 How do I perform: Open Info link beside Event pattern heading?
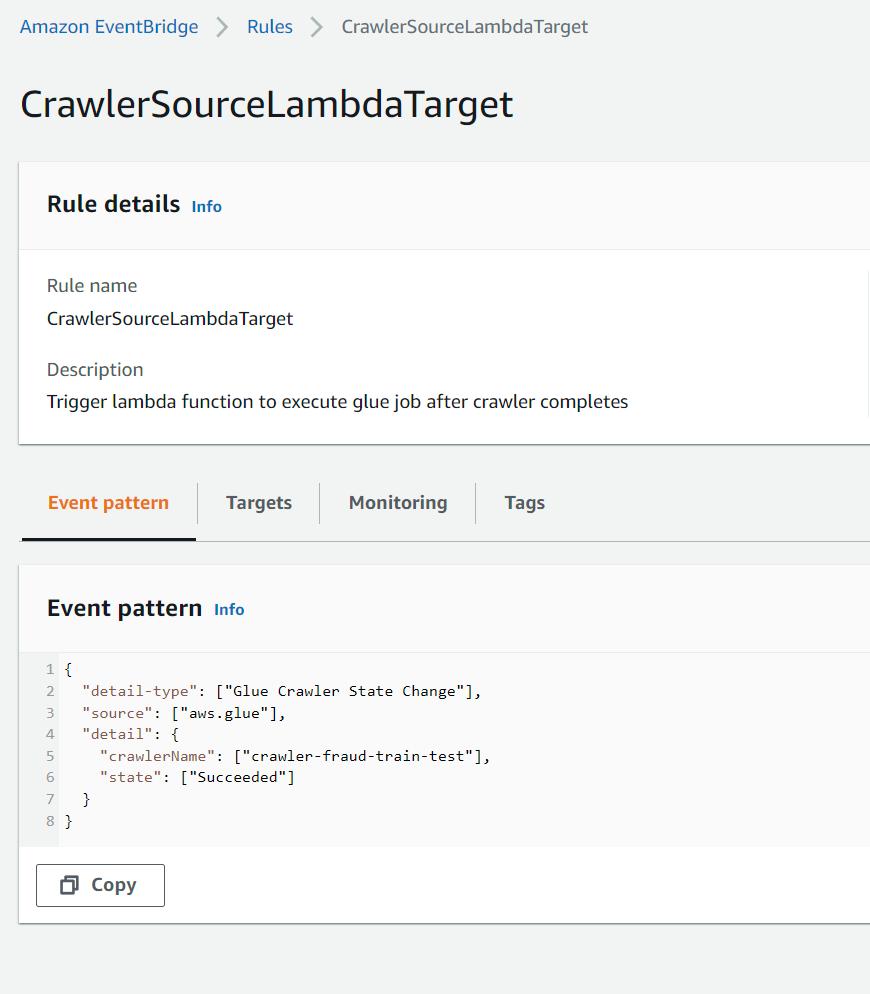[x=229, y=609]
